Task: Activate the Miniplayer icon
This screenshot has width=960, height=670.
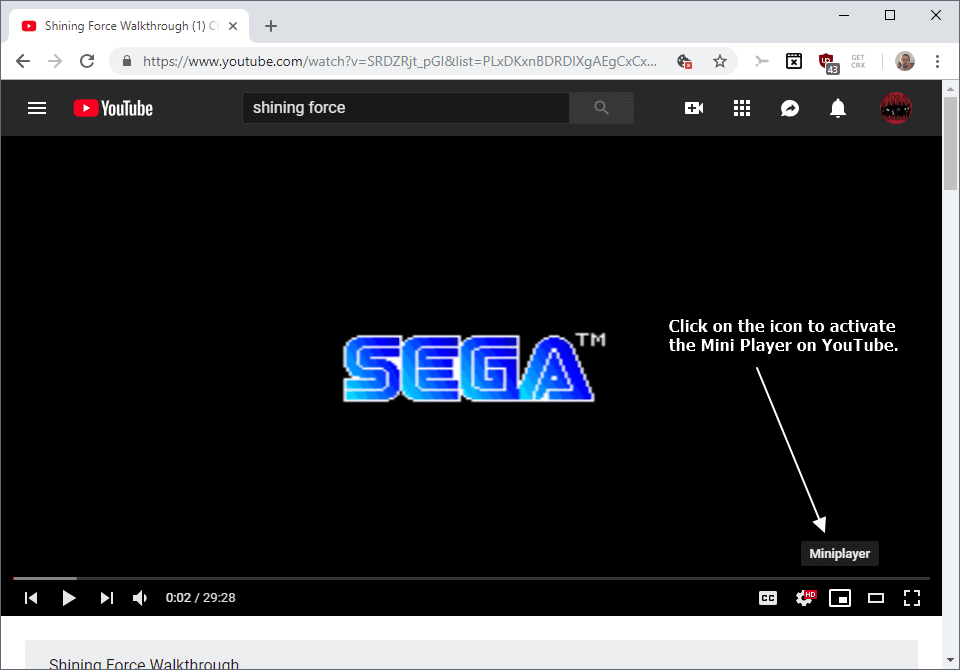Action: pyautogui.click(x=840, y=597)
